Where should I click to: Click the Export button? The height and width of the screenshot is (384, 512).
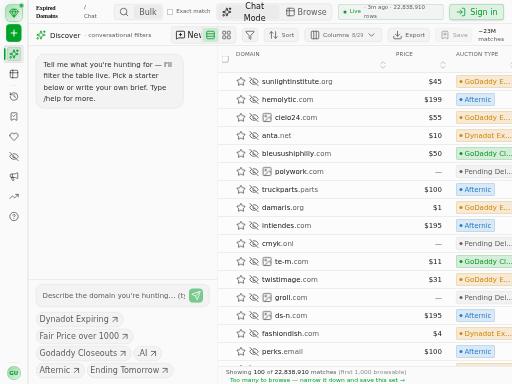click(409, 35)
